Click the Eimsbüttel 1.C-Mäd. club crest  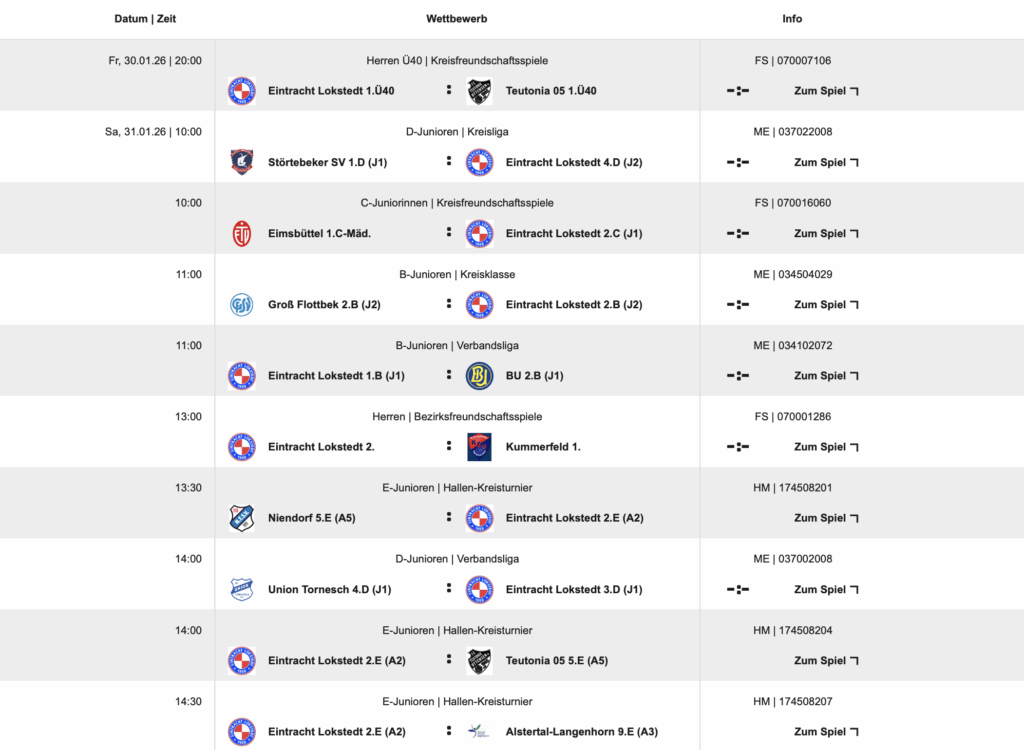point(241,233)
